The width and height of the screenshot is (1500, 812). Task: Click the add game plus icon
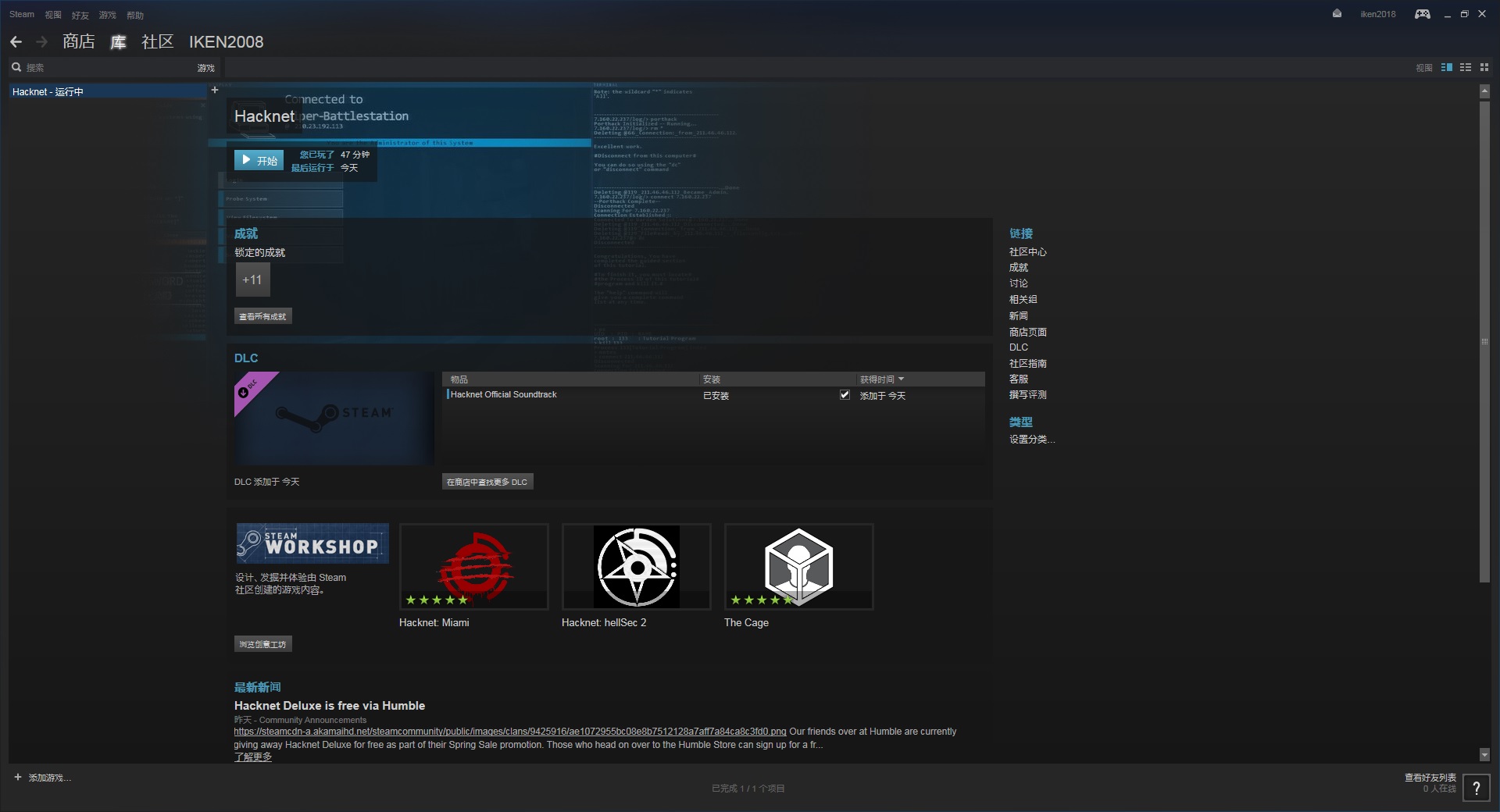pyautogui.click(x=18, y=777)
